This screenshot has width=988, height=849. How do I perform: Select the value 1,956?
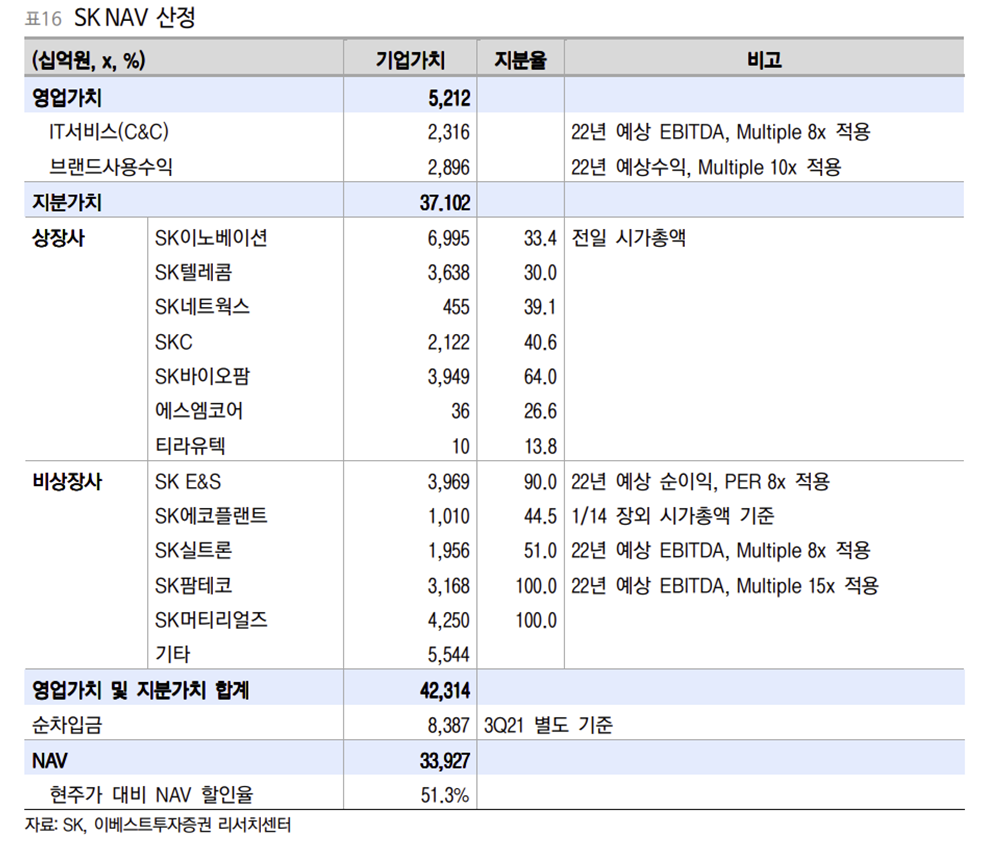click(449, 552)
